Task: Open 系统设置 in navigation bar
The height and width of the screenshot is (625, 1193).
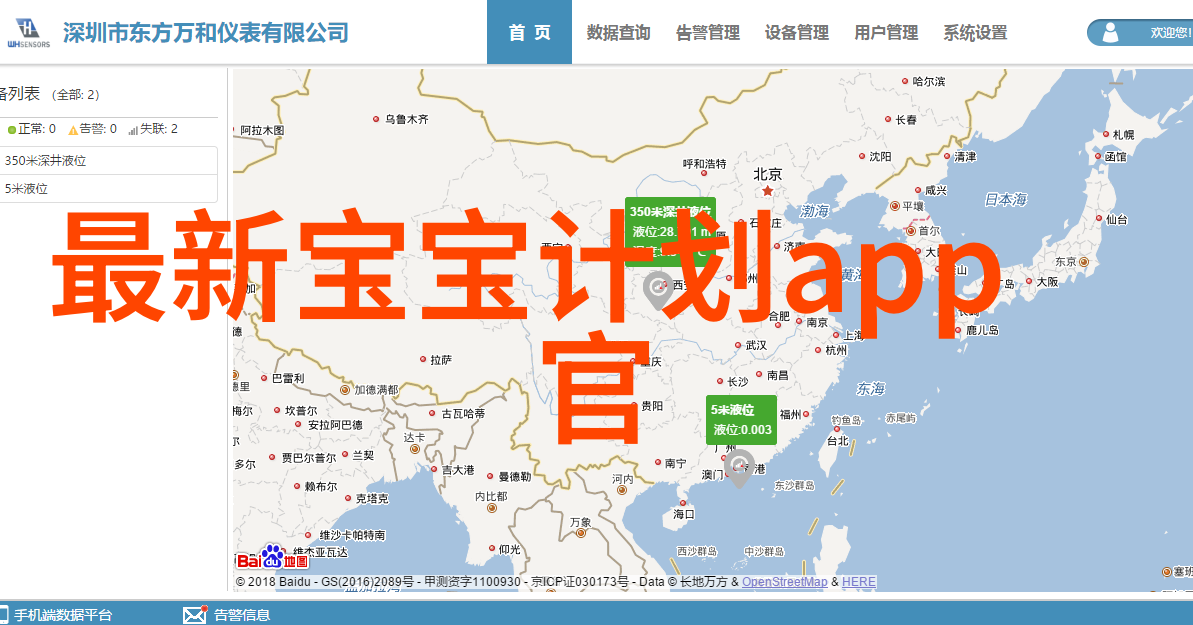Action: point(975,33)
